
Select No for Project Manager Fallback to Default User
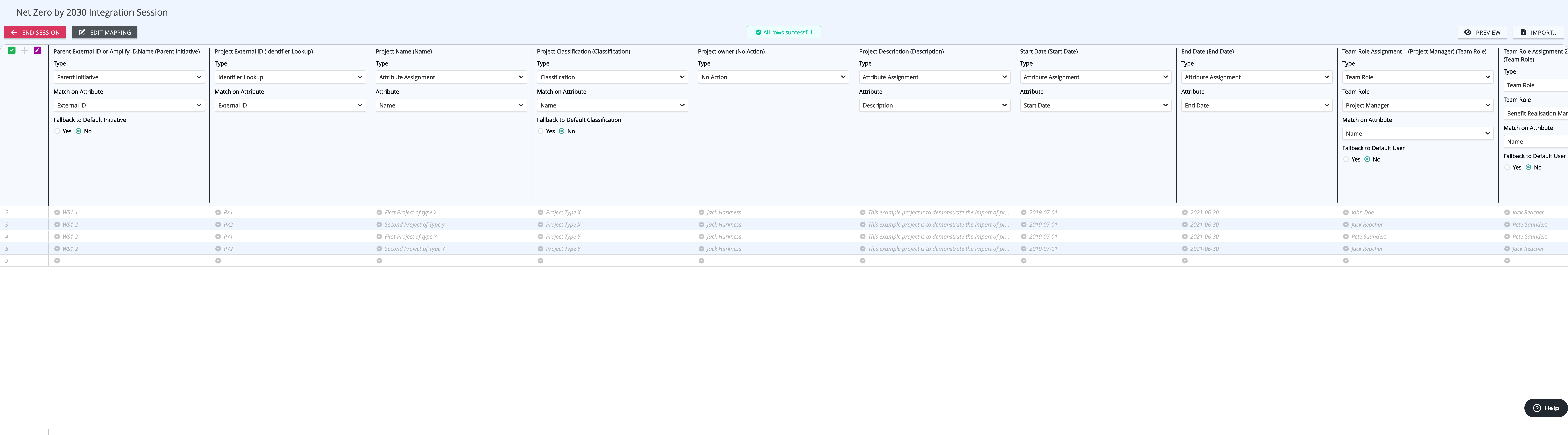click(1367, 159)
